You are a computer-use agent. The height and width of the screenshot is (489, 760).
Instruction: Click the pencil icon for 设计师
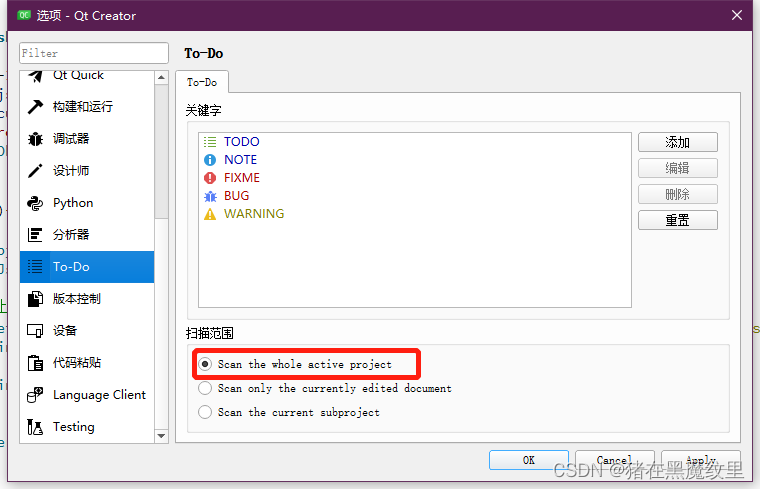tap(35, 171)
